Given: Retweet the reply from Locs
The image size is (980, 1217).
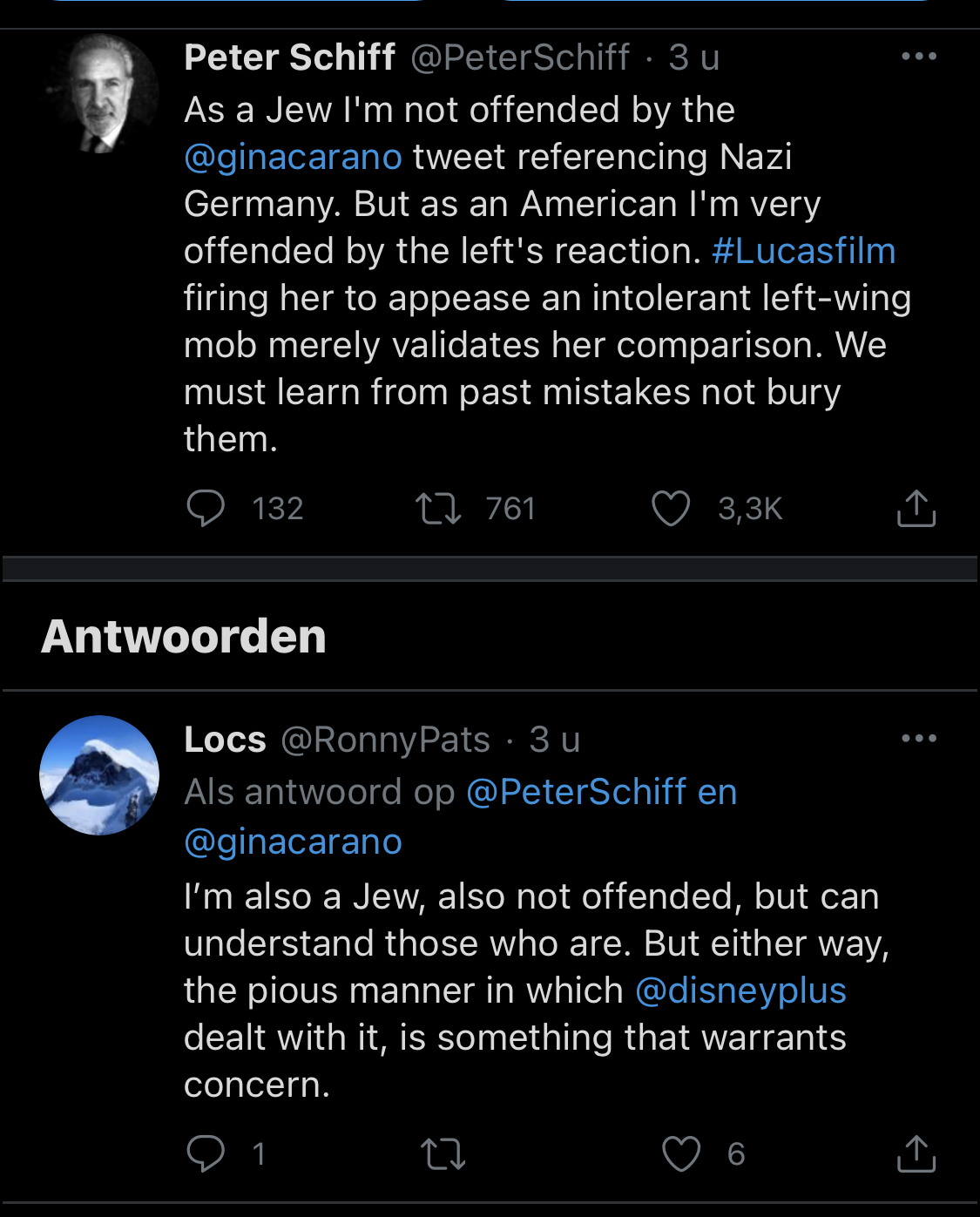Looking at the screenshot, I should click(443, 1154).
